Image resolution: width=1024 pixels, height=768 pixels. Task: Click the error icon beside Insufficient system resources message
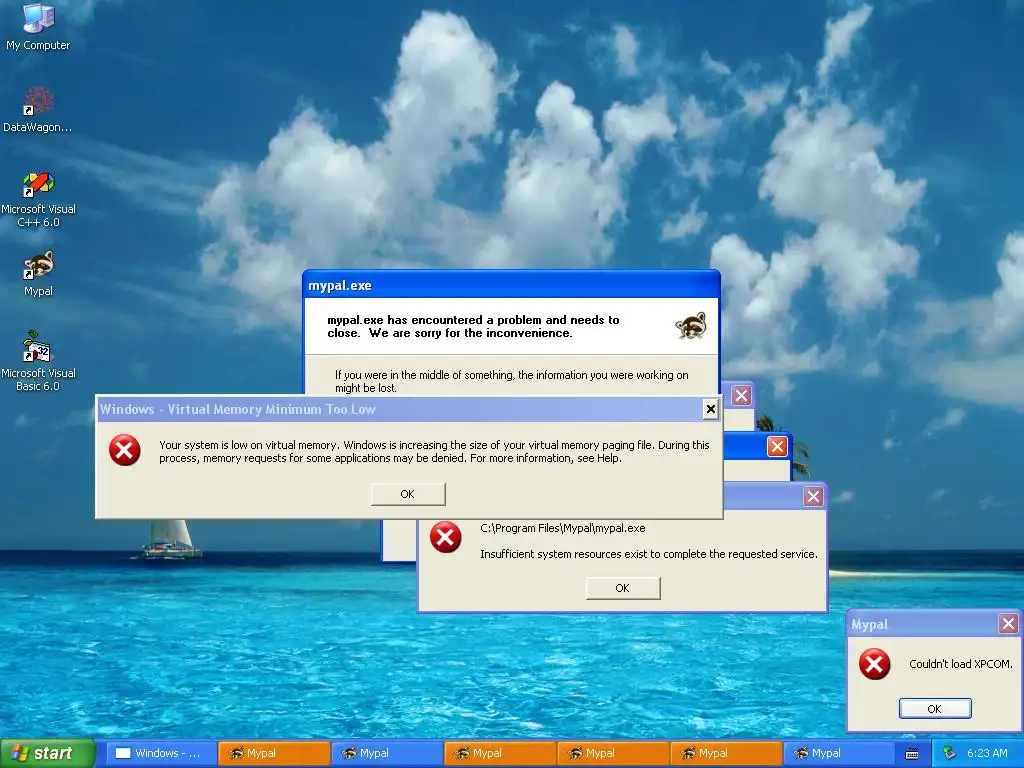[445, 537]
